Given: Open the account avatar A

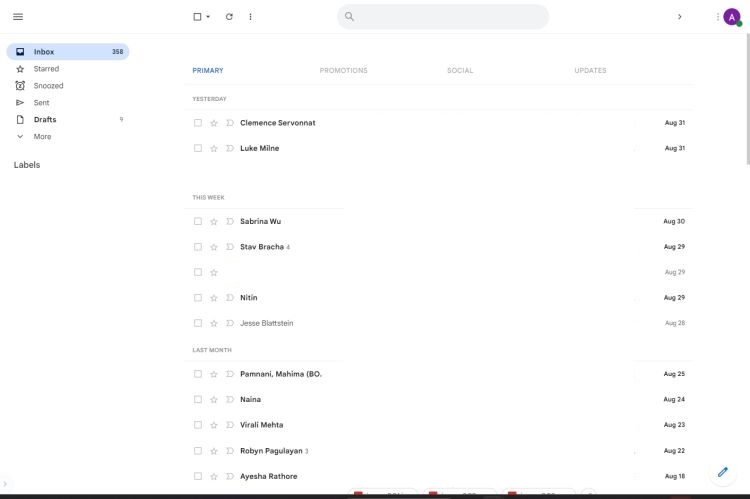Looking at the screenshot, I should (732, 16).
